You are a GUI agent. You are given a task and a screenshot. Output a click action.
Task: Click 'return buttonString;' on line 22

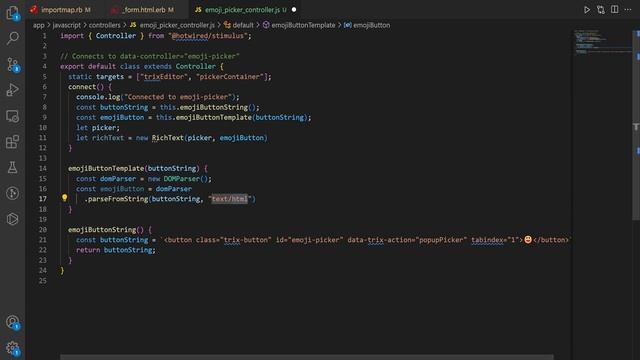point(116,250)
